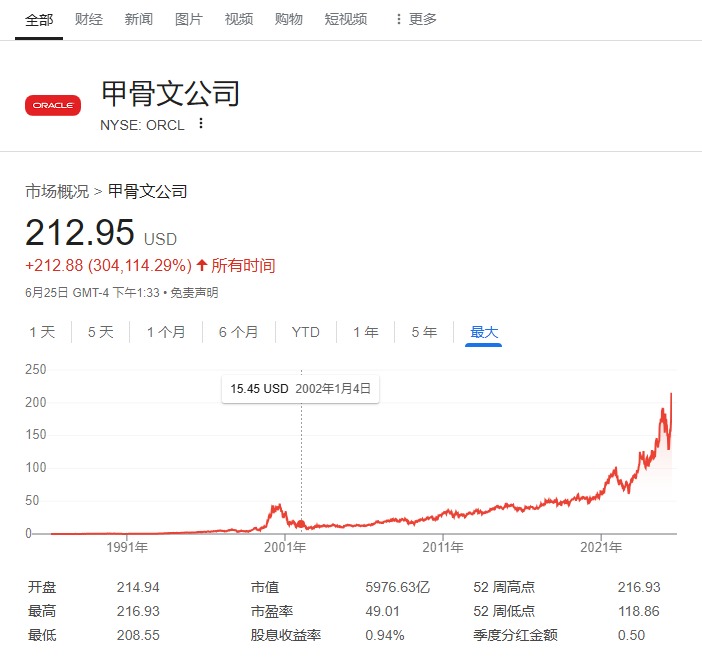Select the 1 个月 time range

coord(166,332)
